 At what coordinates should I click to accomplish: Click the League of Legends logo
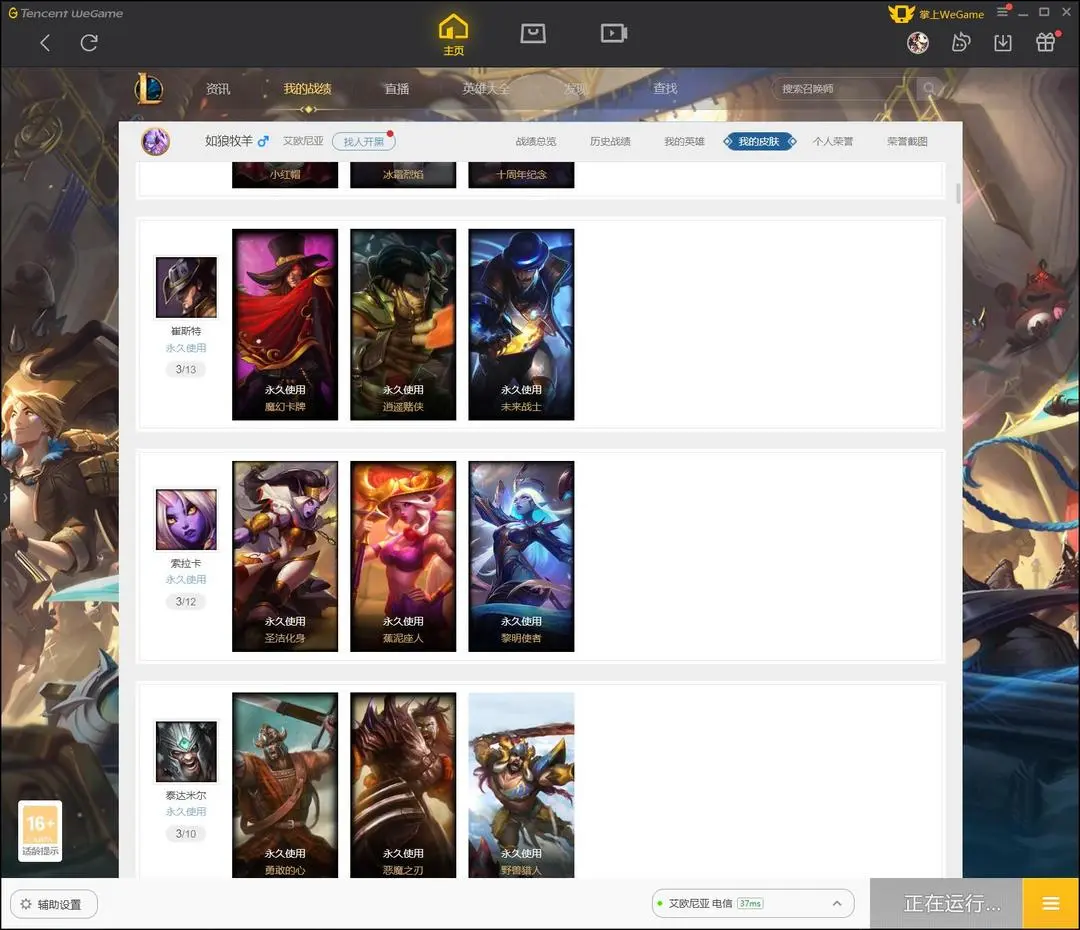coord(149,89)
